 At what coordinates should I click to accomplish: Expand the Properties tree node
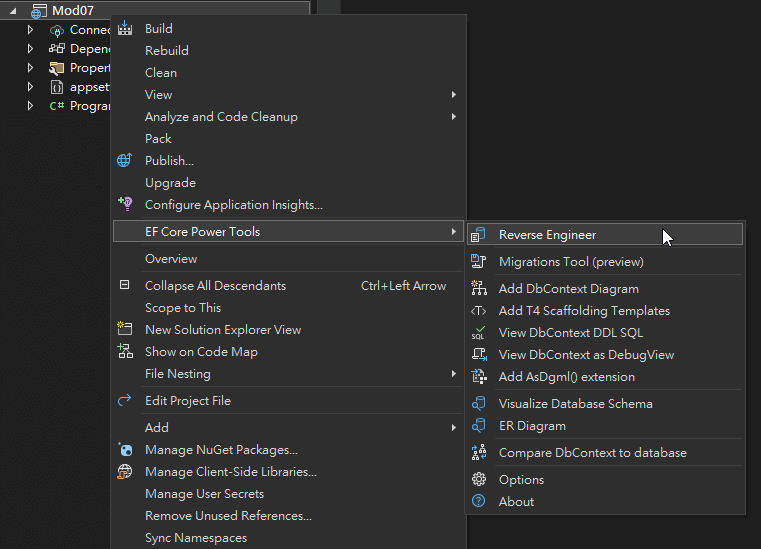tap(31, 68)
